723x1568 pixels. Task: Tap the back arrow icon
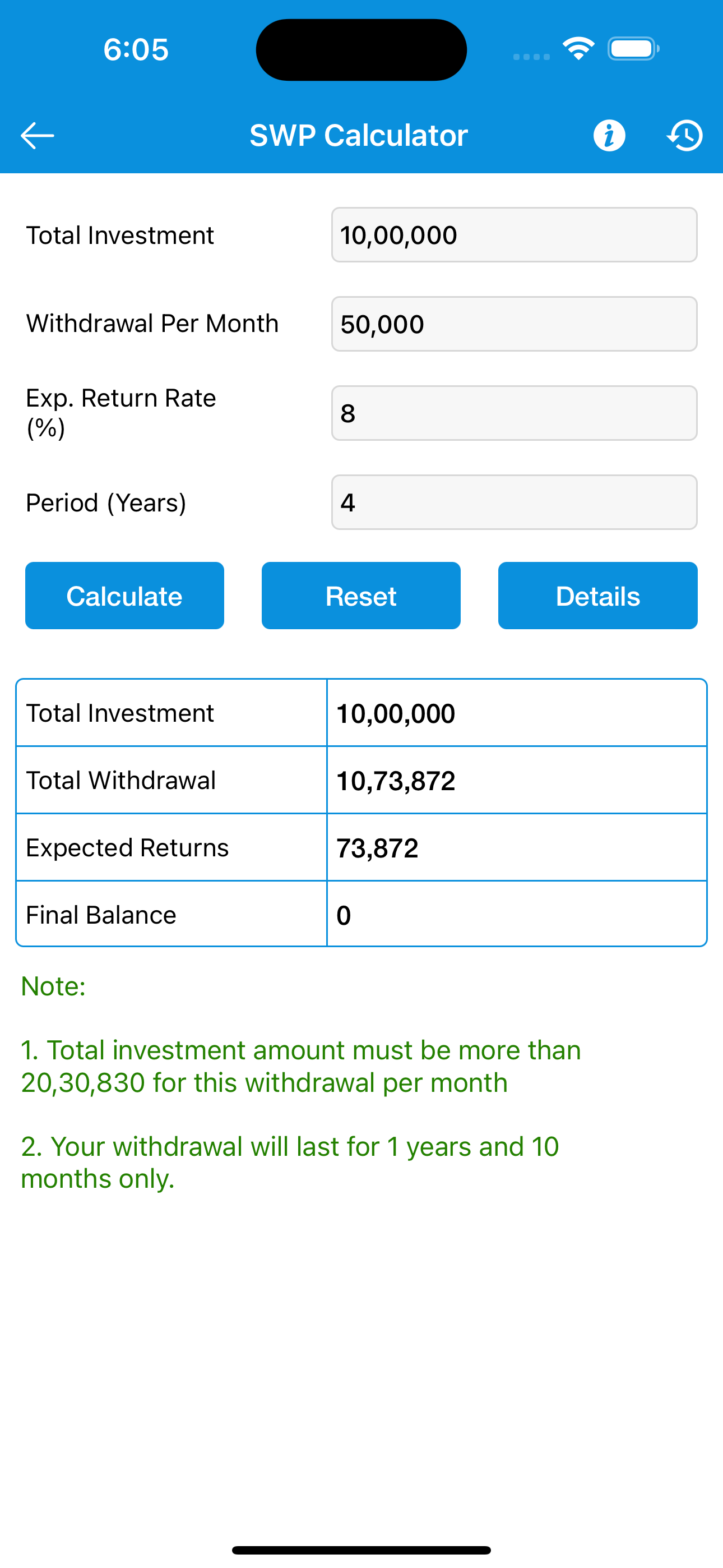37,135
